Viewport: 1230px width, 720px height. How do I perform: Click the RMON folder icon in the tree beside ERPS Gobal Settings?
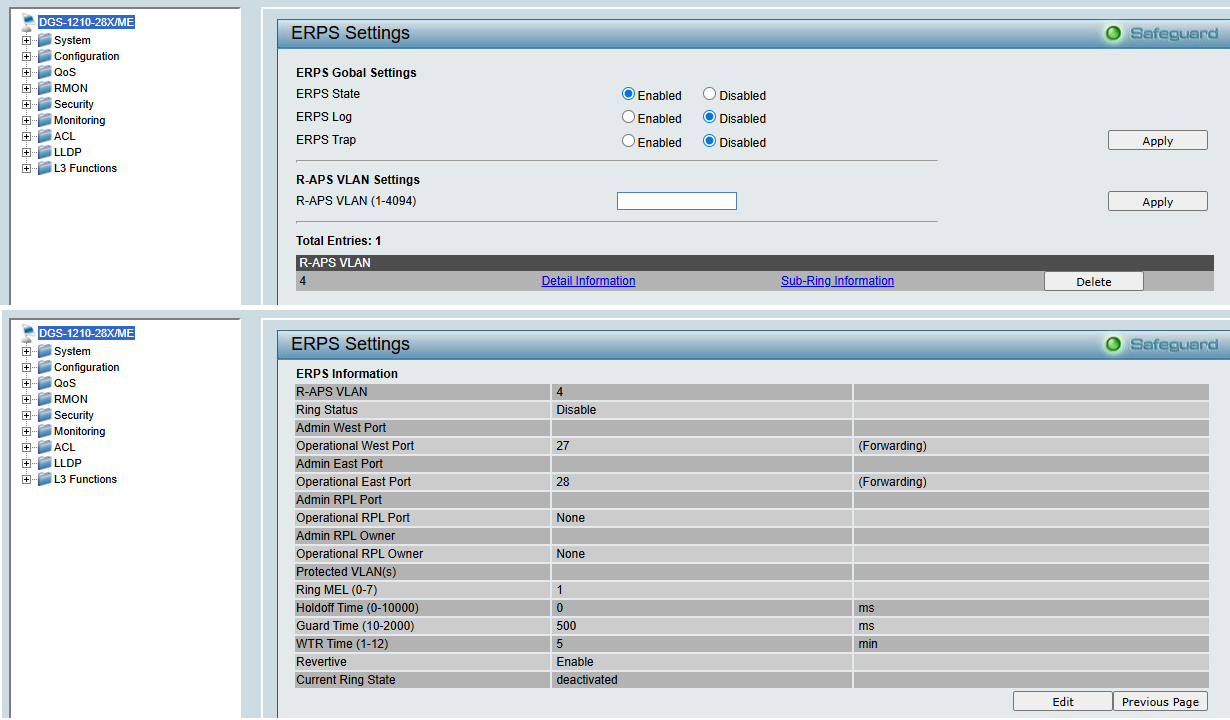click(x=45, y=88)
